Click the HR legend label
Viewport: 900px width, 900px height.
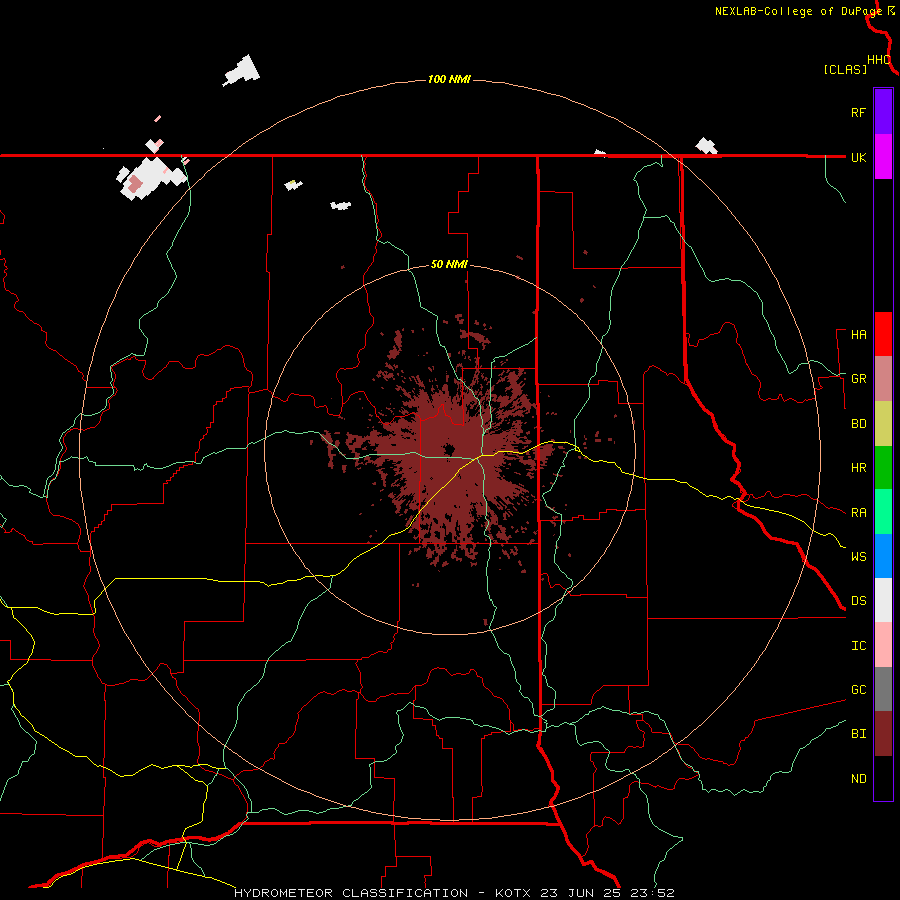click(x=858, y=468)
